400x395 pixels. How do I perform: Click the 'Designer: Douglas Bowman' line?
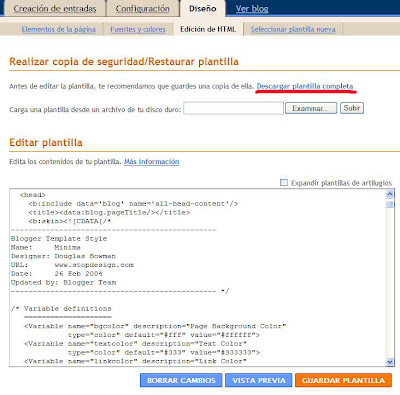click(x=63, y=256)
